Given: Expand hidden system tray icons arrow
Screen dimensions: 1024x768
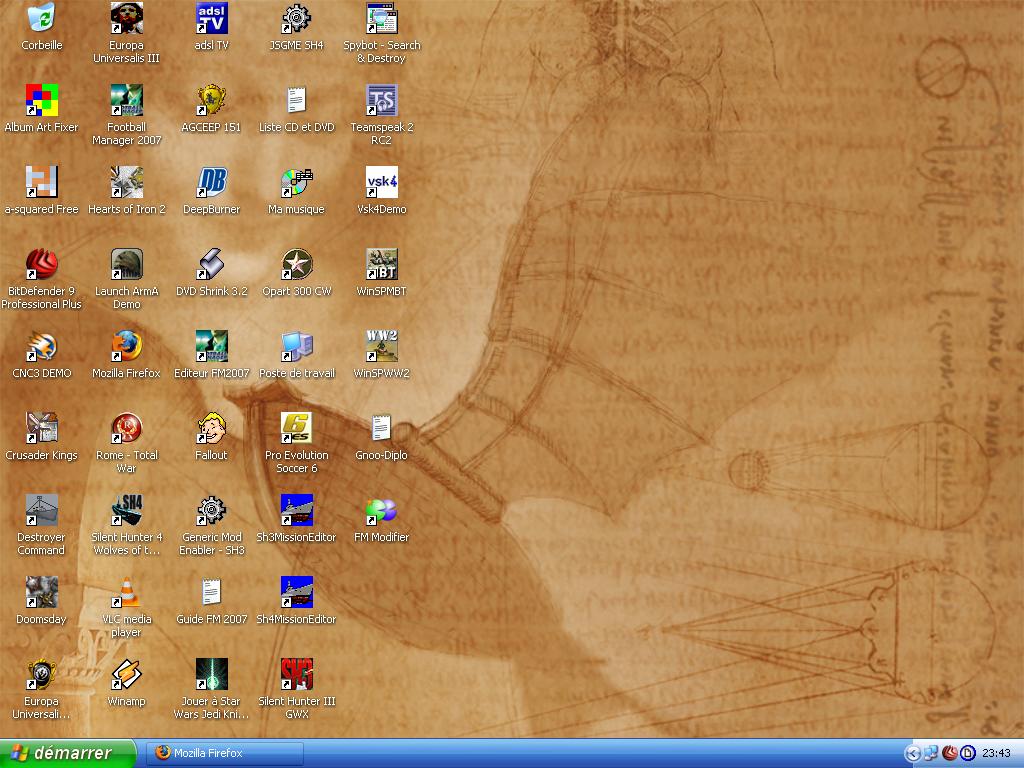Looking at the screenshot, I should [x=912, y=754].
